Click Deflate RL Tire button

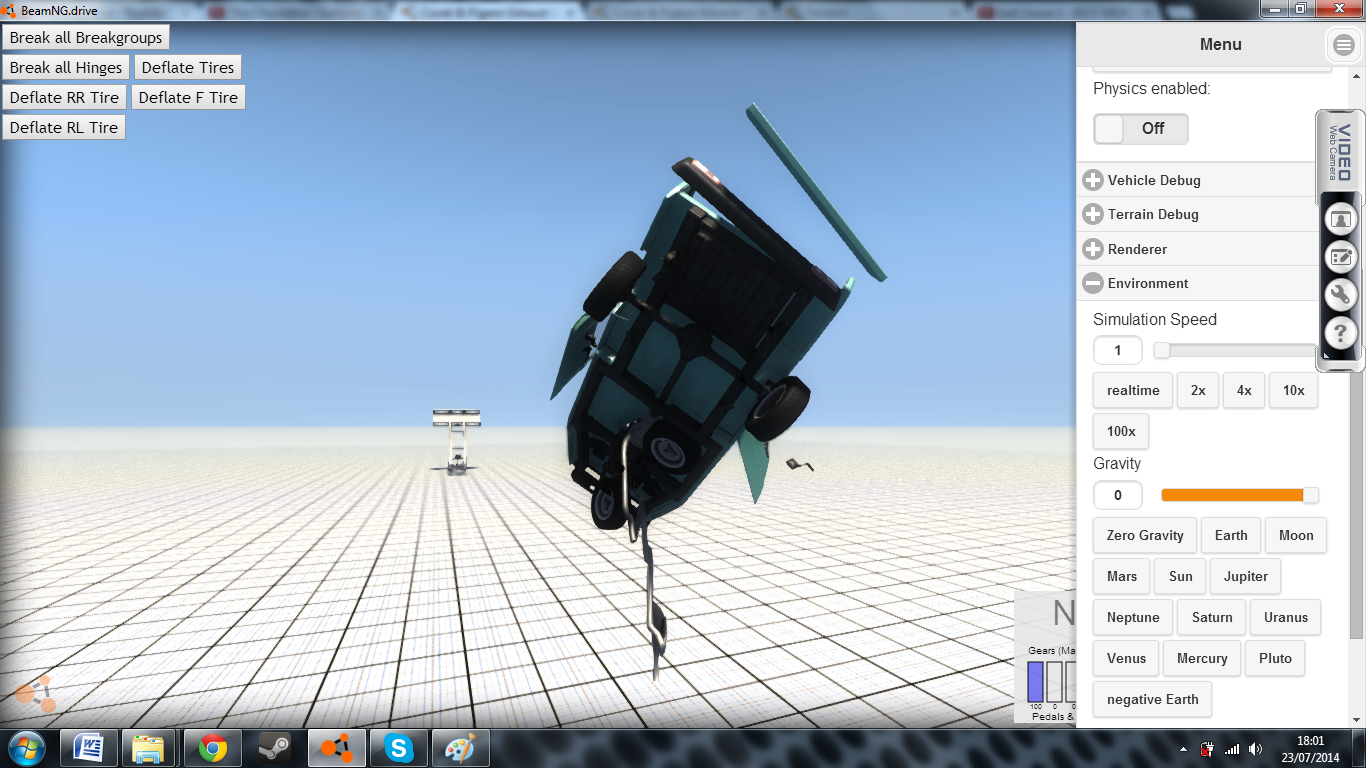[x=64, y=128]
